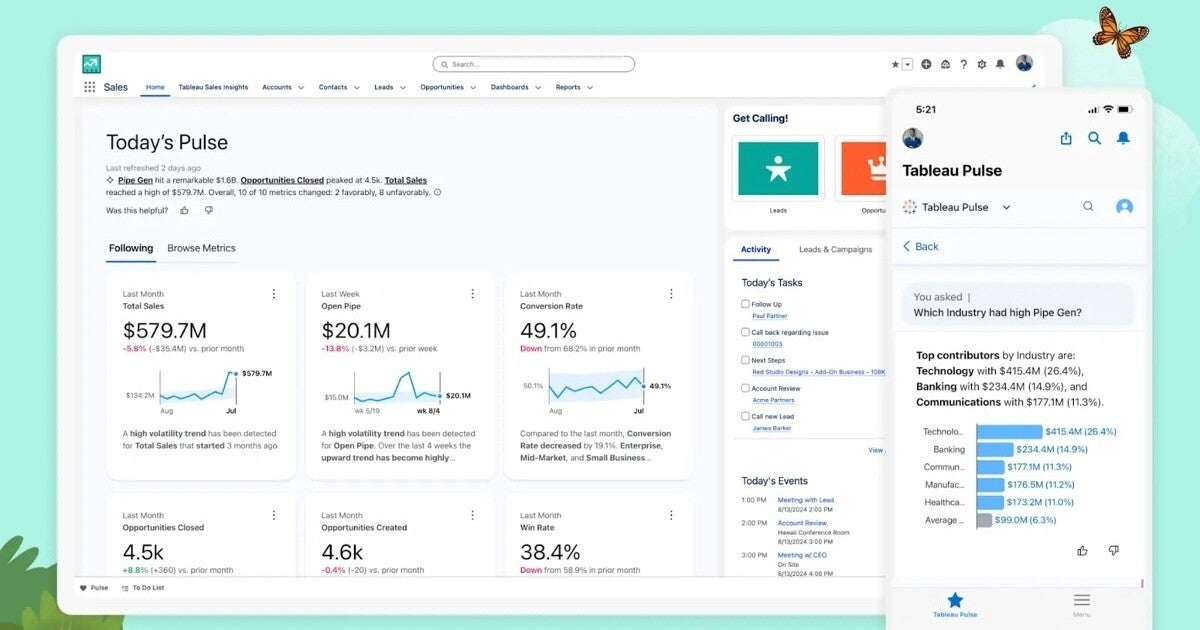Image resolution: width=1200 pixels, height=630 pixels.
Task: Select the Browse Metrics tab
Action: tap(201, 248)
